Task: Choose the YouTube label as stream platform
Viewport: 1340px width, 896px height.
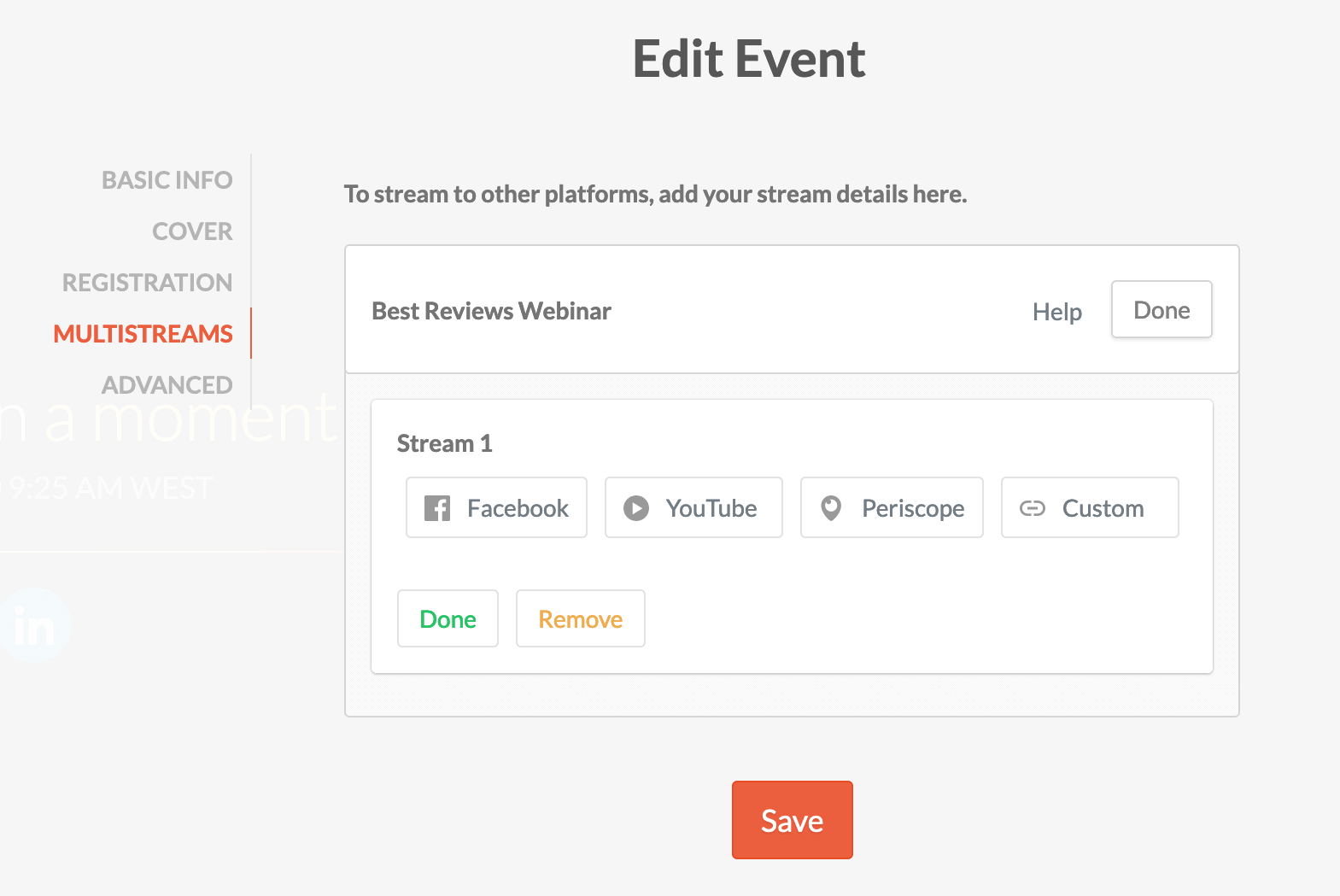Action: tap(711, 508)
